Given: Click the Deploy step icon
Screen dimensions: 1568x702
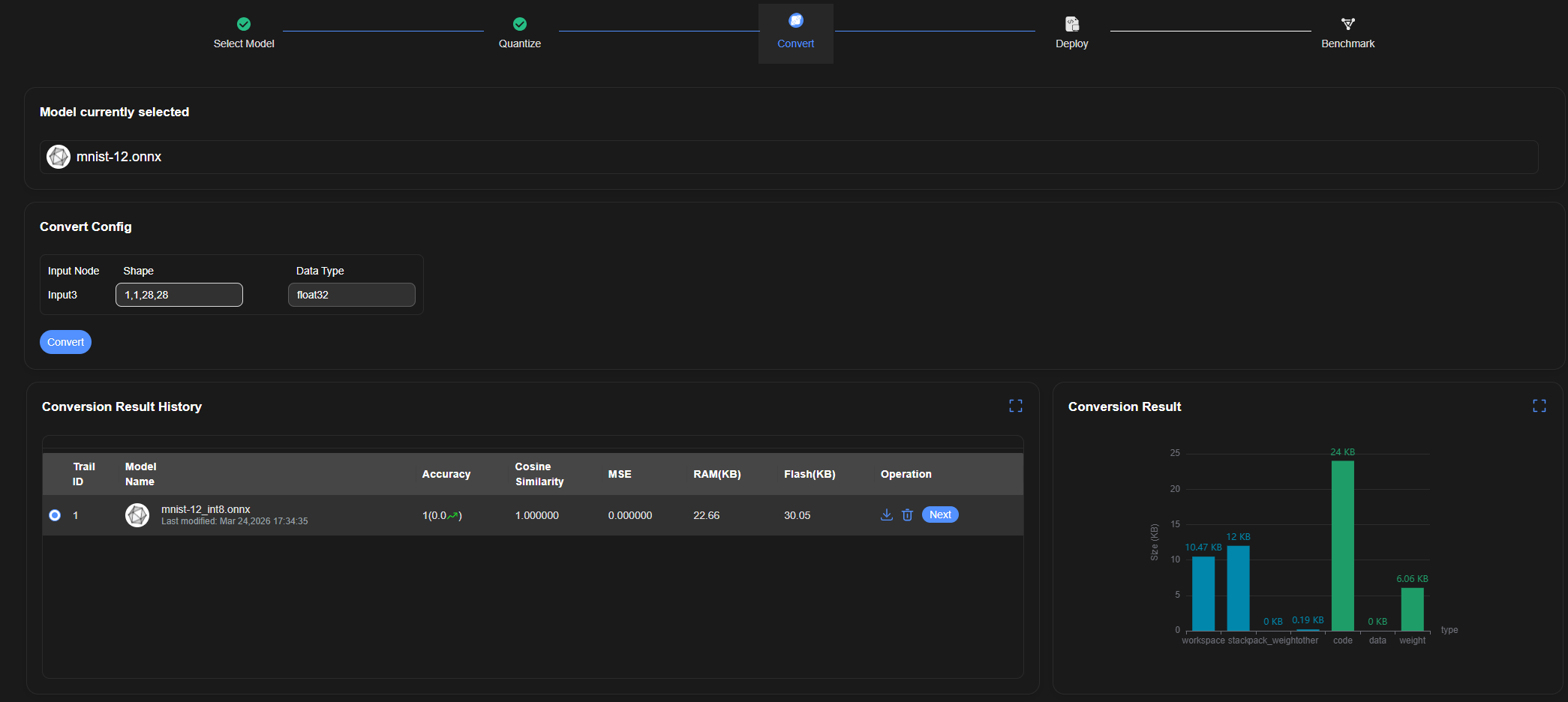Looking at the screenshot, I should 1072,24.
